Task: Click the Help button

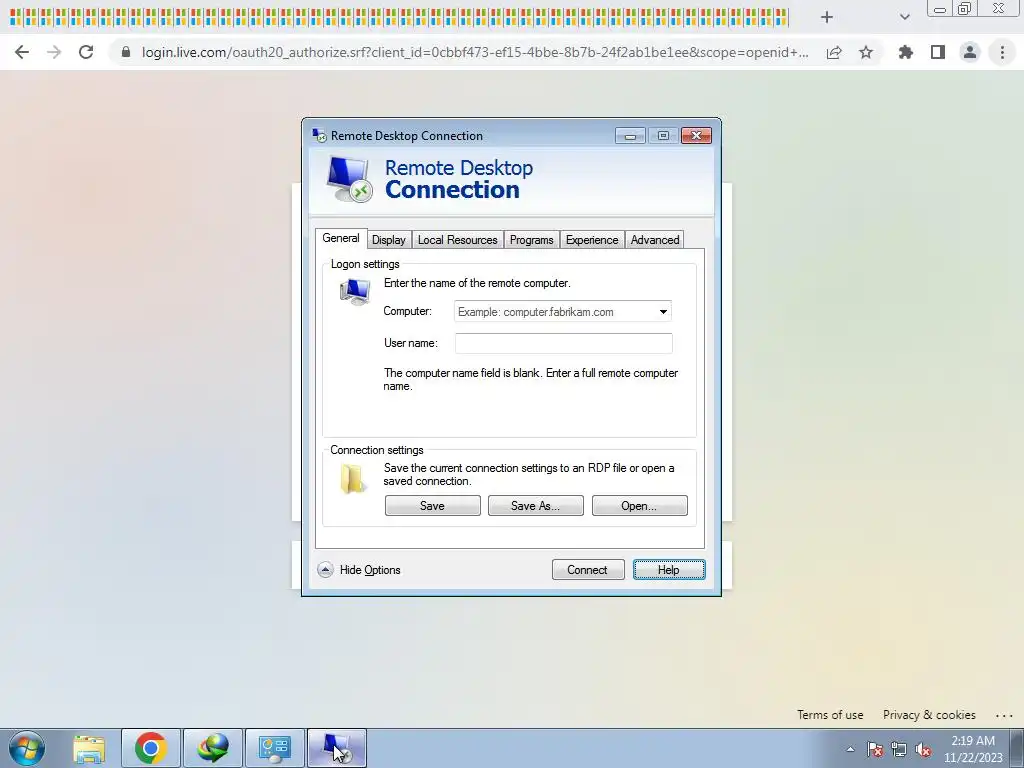Action: 669,569
